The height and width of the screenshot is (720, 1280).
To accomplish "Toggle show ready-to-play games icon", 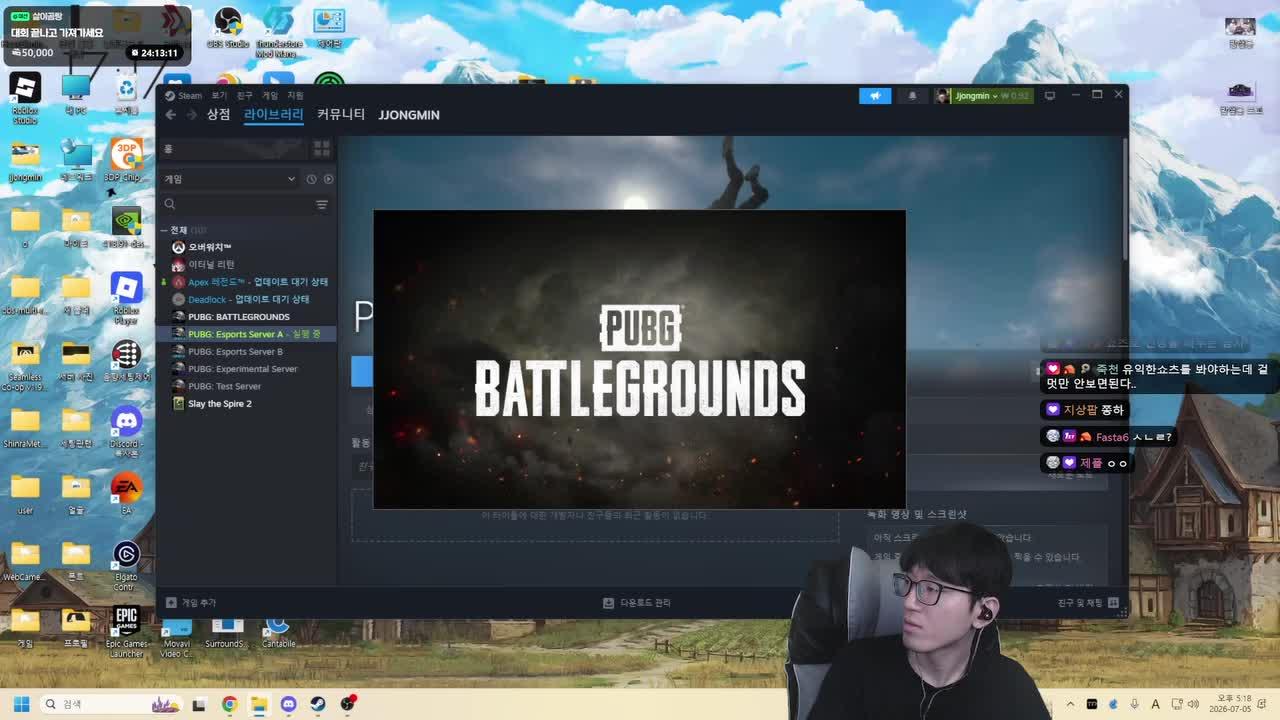I will (328, 179).
